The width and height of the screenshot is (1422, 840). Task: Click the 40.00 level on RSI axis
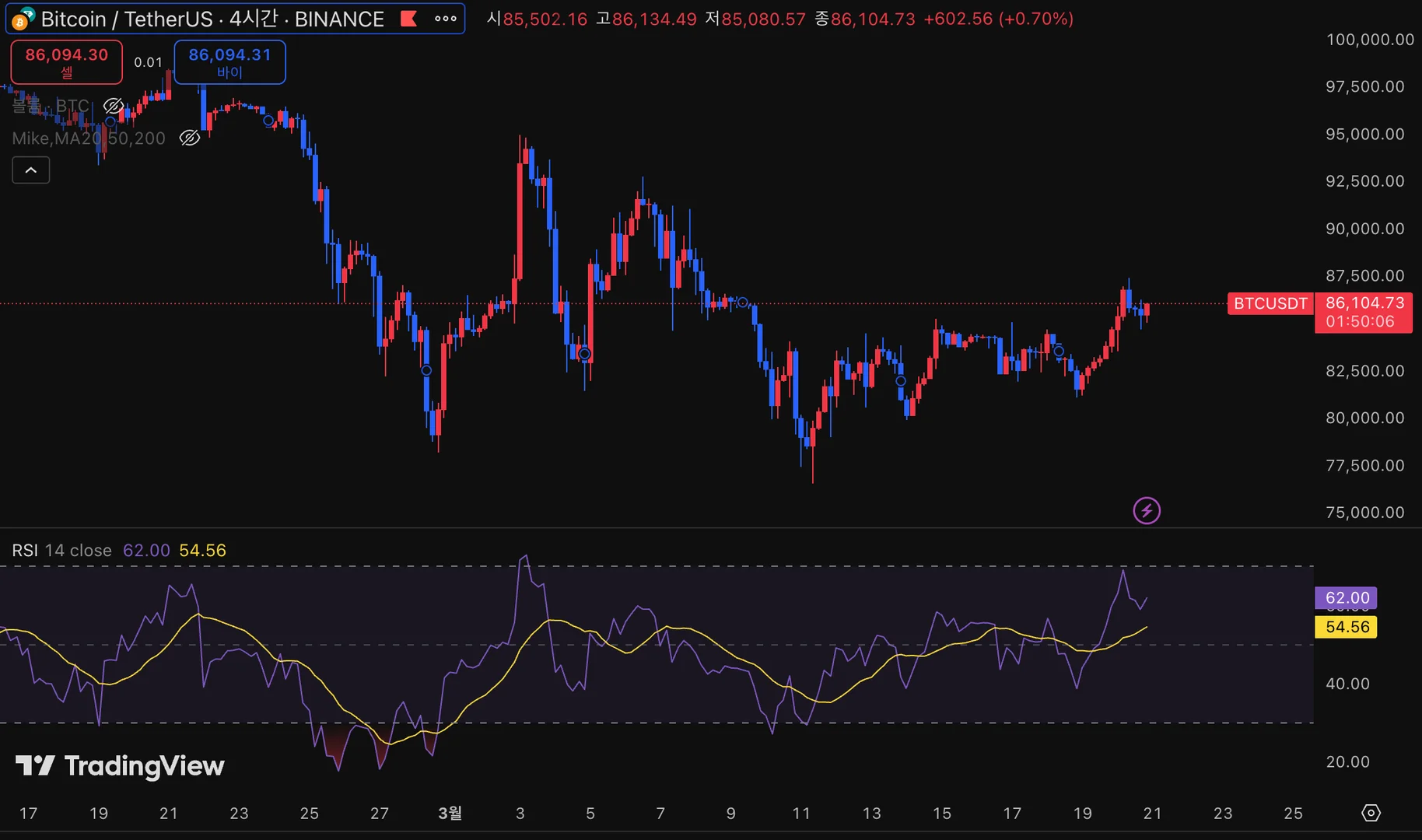(x=1347, y=684)
